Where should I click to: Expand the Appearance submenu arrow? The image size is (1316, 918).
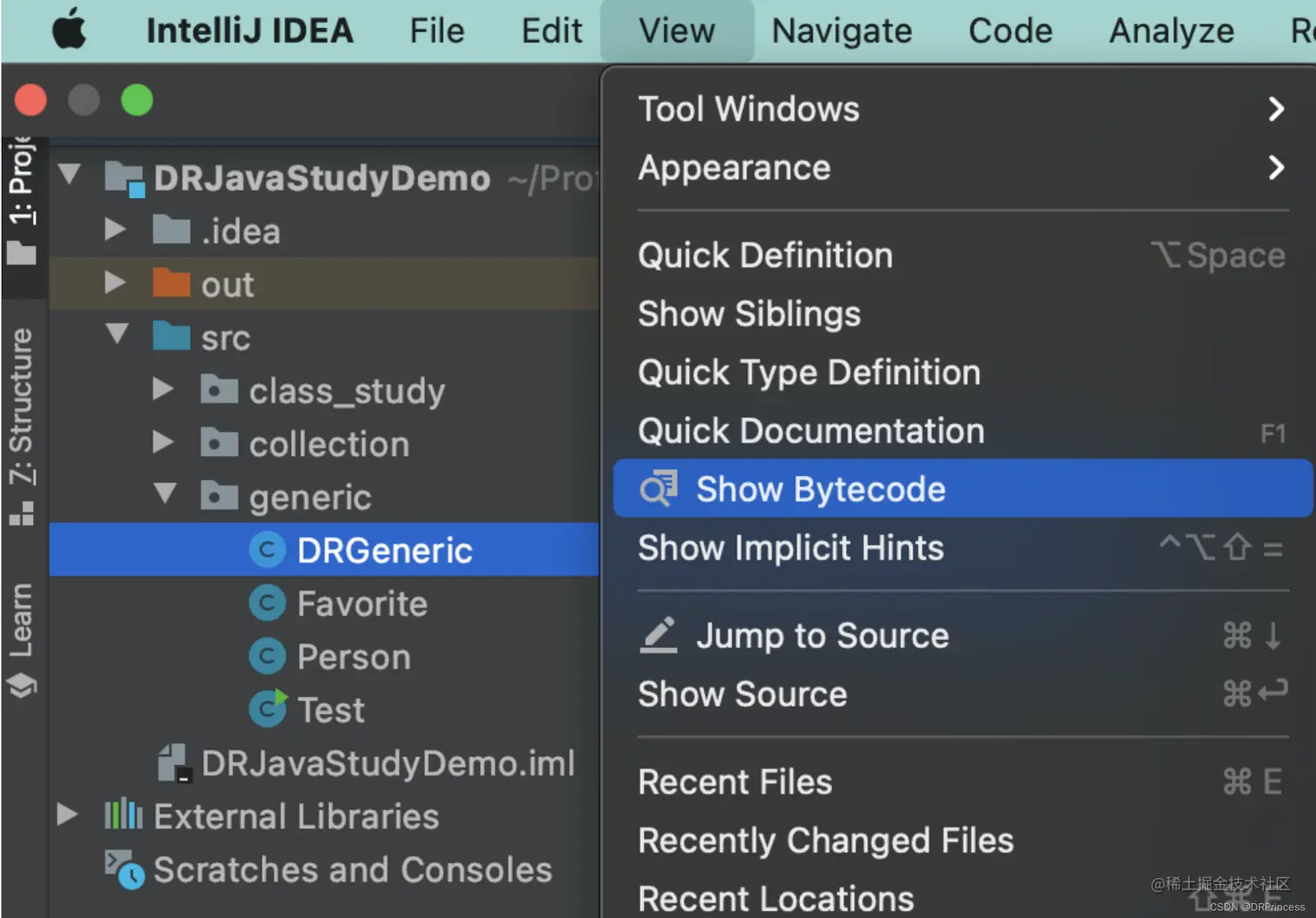(x=1276, y=167)
